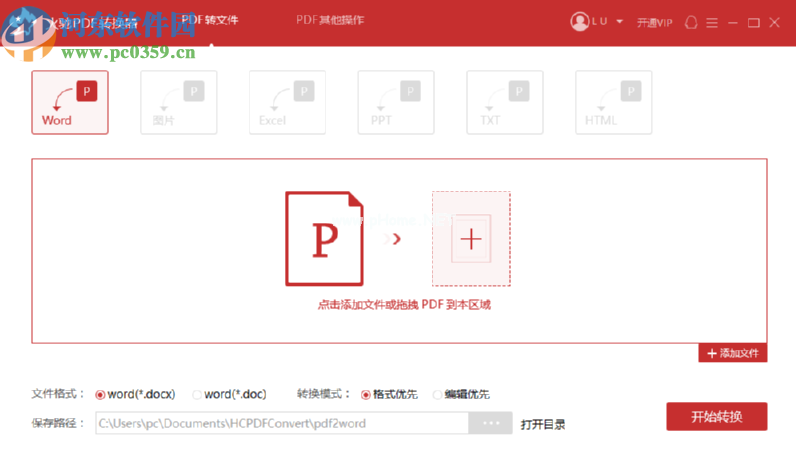Switch to PDF转文件 tab
Viewport: 796px width, 457px height.
[x=210, y=20]
